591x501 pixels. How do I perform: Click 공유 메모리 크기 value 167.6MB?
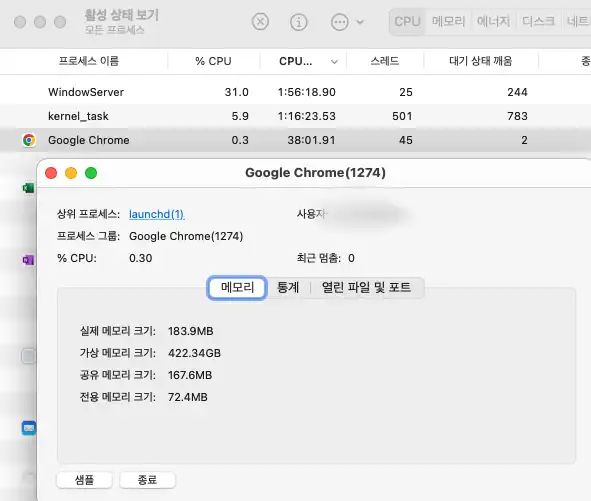pos(190,375)
